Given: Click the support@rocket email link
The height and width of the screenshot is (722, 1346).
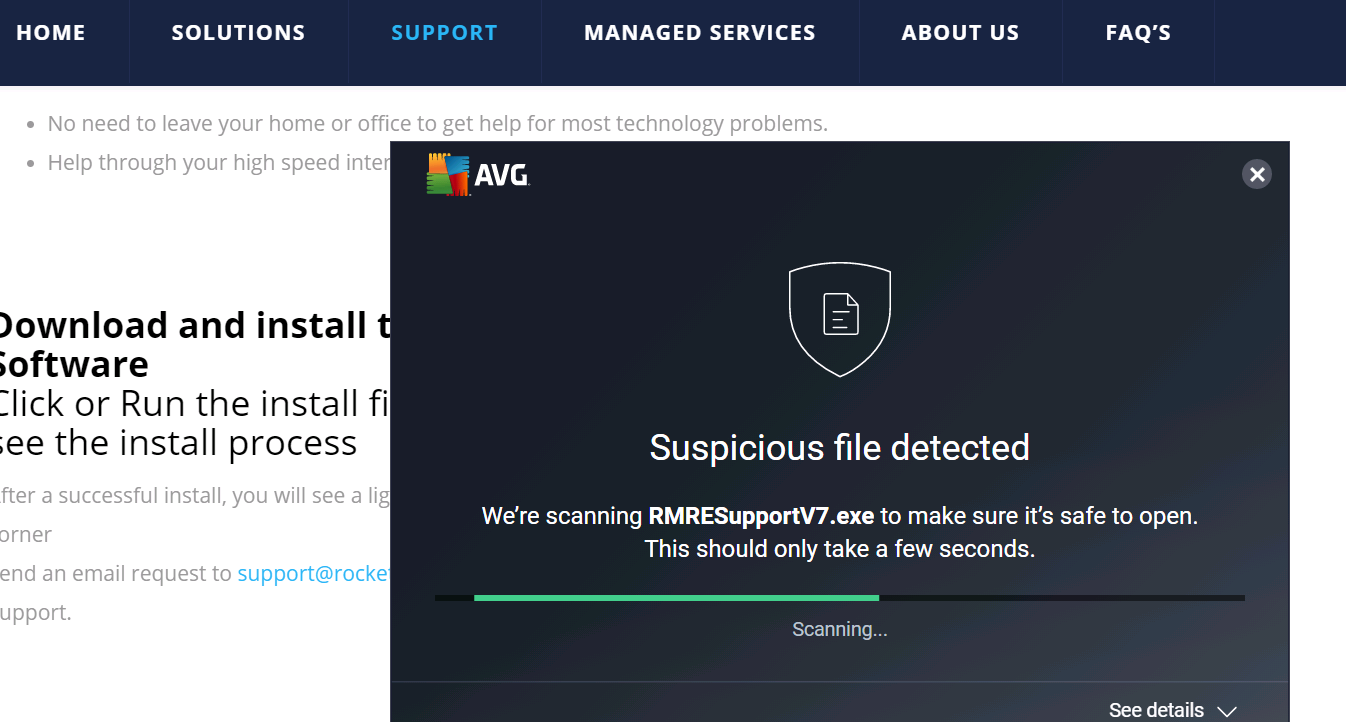Looking at the screenshot, I should [x=313, y=574].
